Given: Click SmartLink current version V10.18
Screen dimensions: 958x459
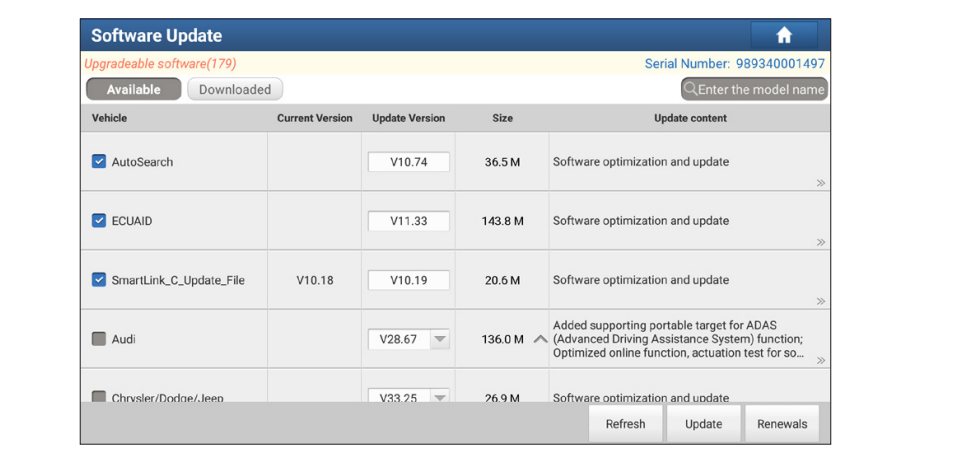Looking at the screenshot, I should point(315,281).
